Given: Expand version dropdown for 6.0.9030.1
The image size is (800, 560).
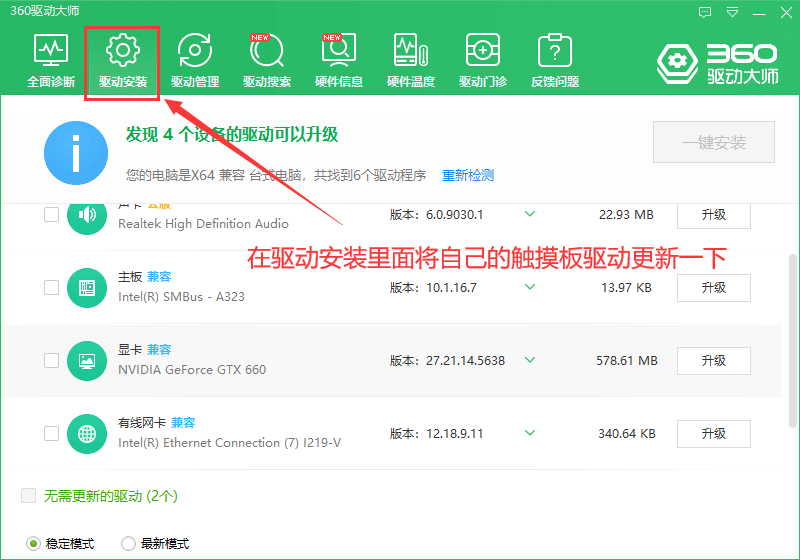Looking at the screenshot, I should tap(530, 214).
